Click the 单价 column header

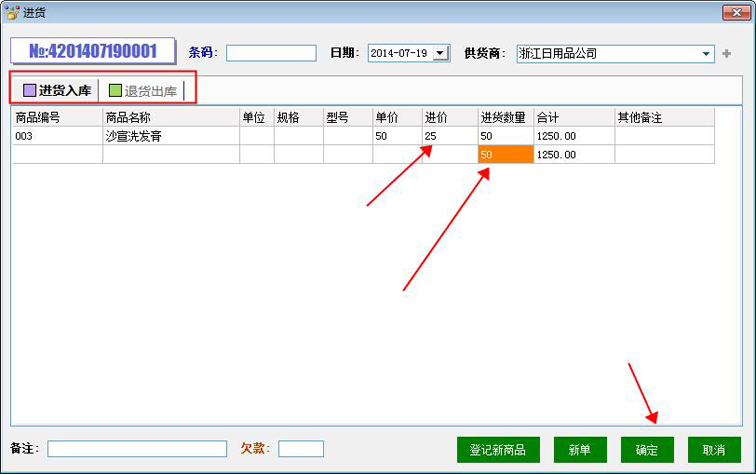[397, 118]
